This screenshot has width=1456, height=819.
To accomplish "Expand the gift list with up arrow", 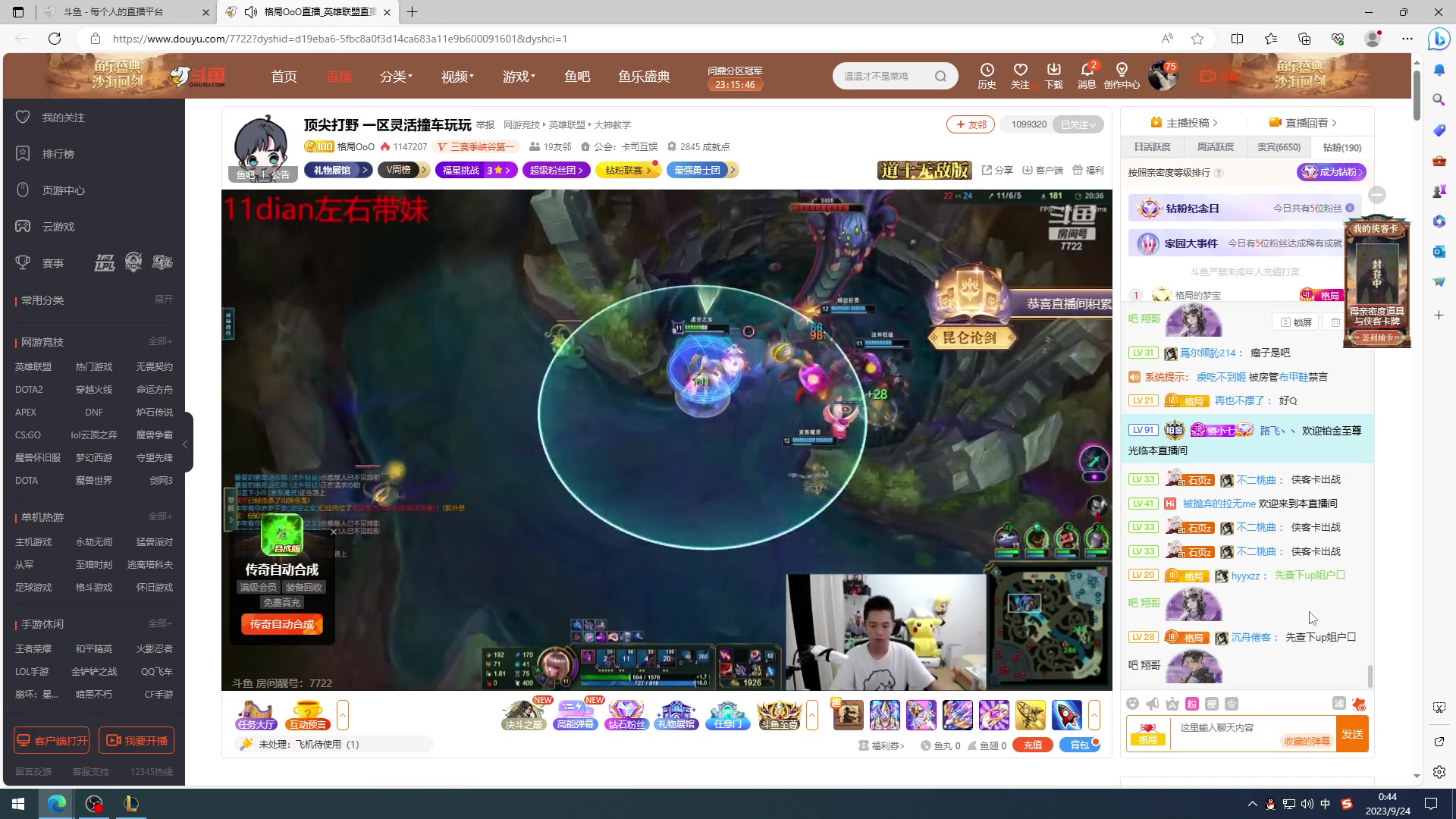I will 1094,714.
